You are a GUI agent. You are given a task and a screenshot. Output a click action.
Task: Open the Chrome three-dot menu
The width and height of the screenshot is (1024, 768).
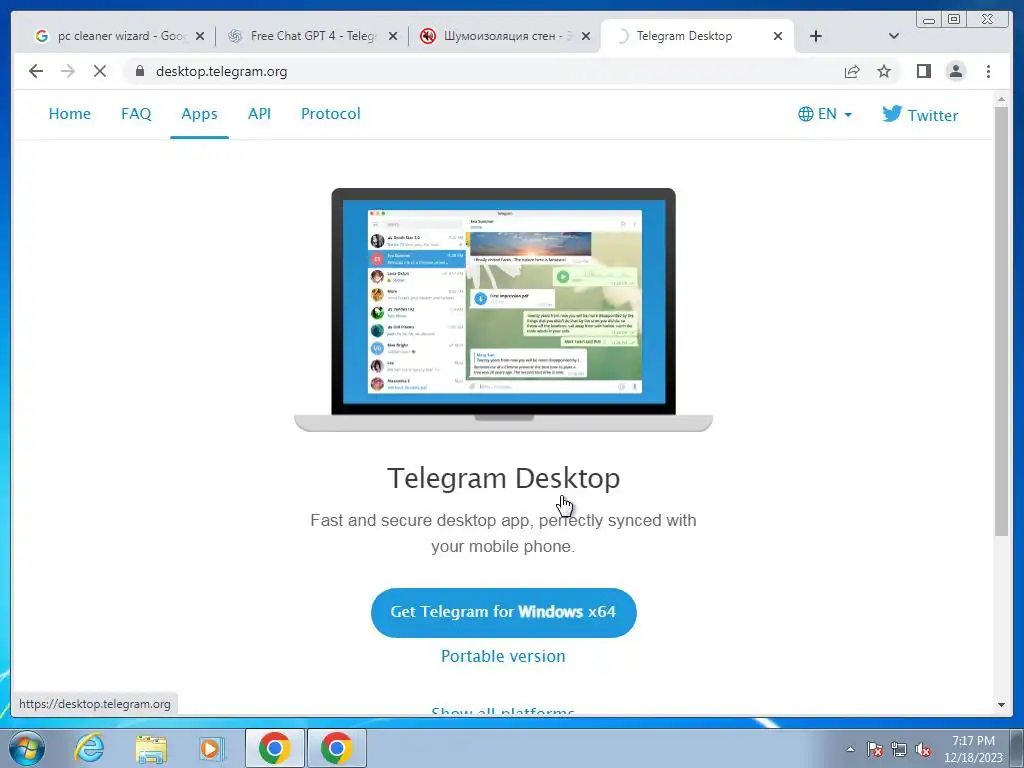[x=988, y=71]
